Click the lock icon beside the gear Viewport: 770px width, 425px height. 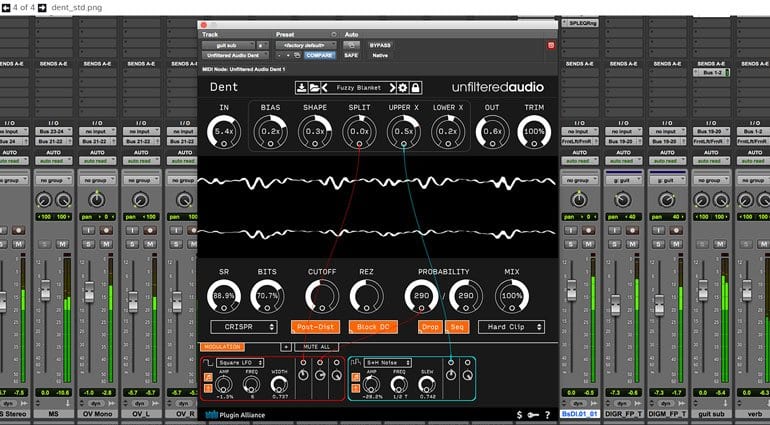tap(415, 88)
